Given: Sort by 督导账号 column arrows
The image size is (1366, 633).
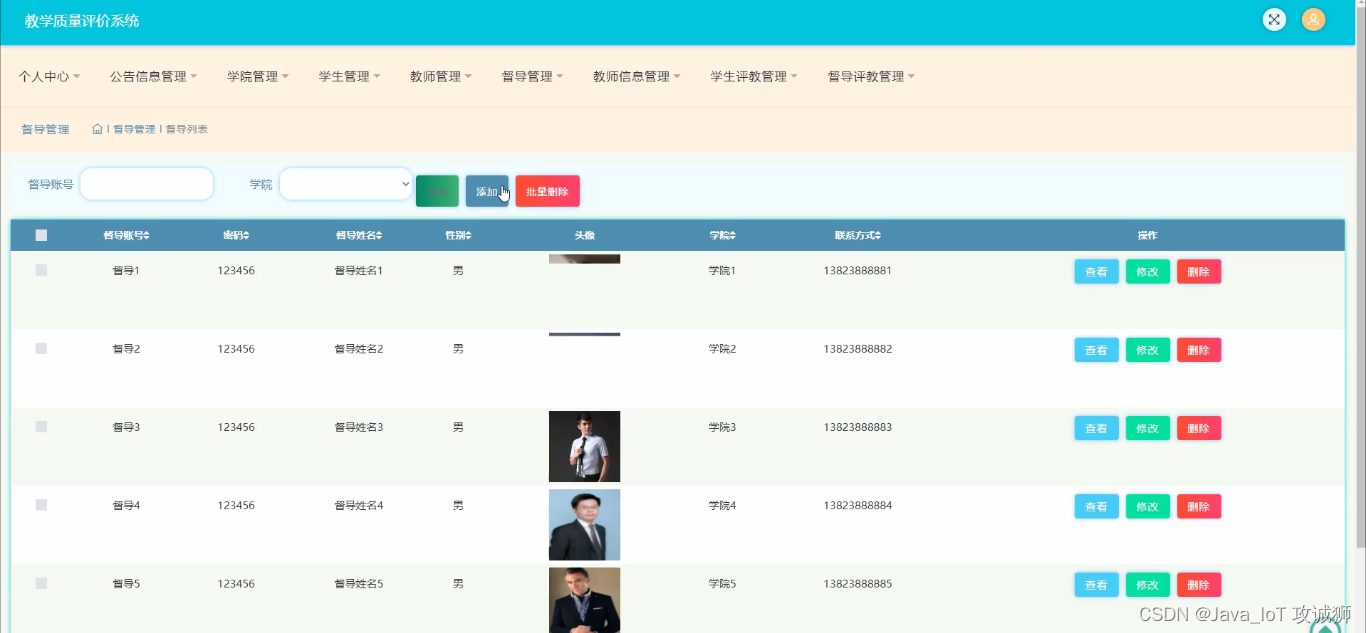Looking at the screenshot, I should coord(147,236).
